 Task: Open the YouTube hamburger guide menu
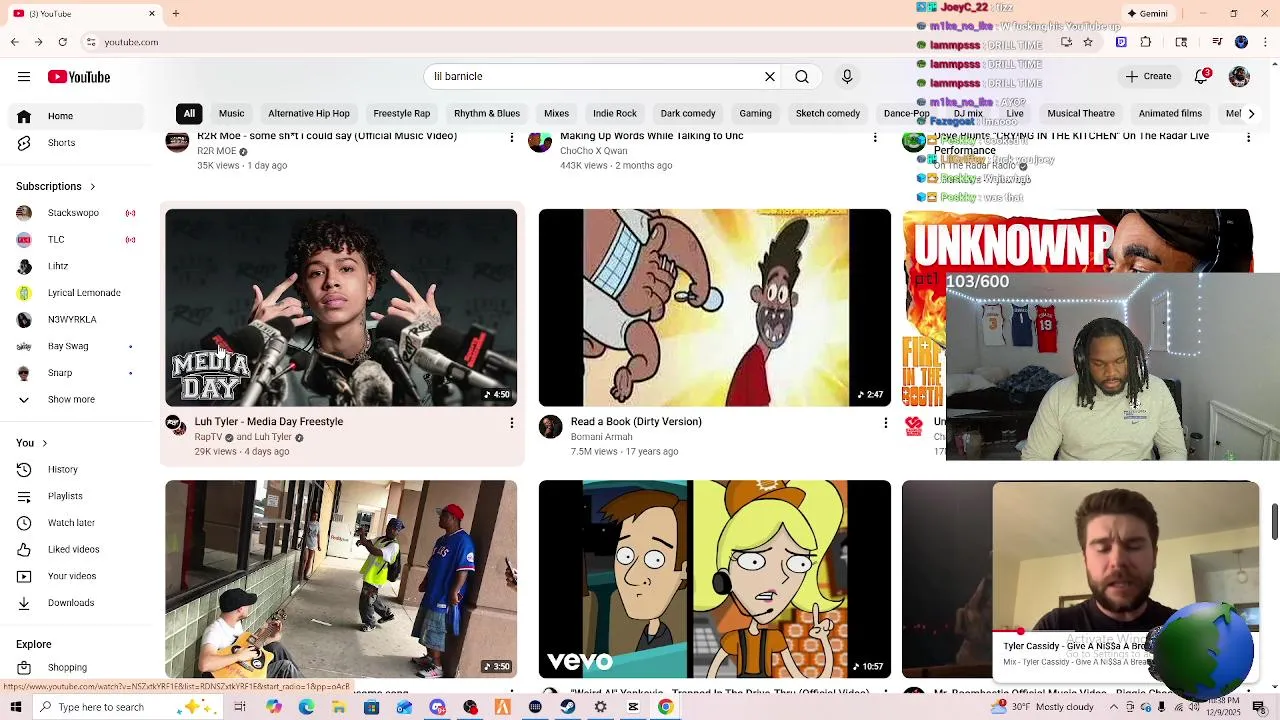tap(24, 77)
